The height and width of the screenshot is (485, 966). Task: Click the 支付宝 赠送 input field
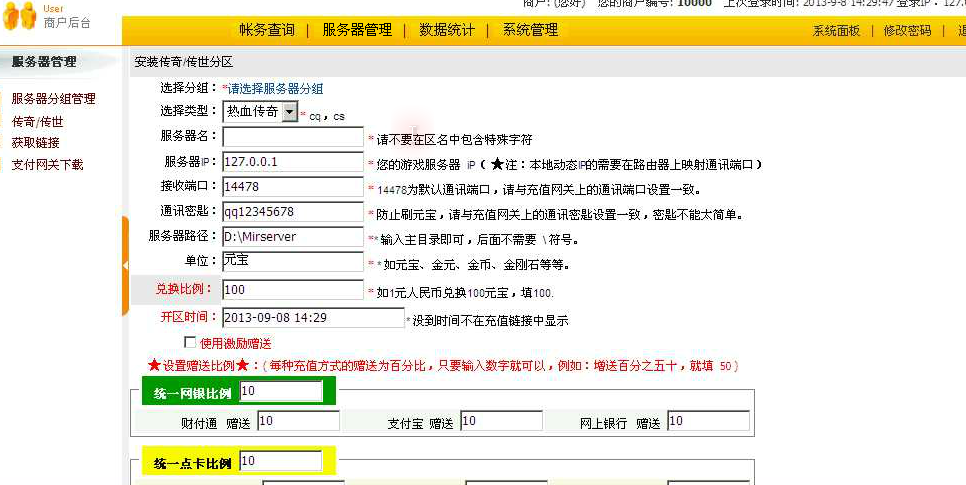(501, 421)
